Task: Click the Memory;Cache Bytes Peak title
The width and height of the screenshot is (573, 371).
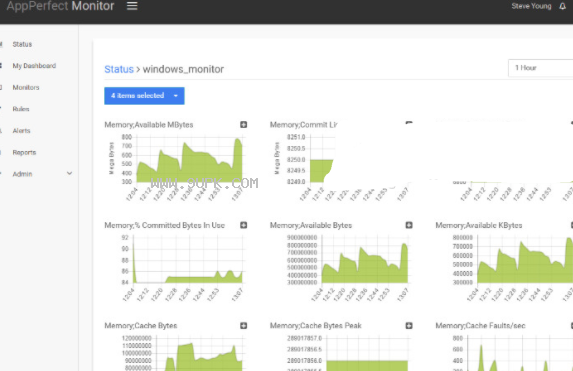Action: (x=316, y=326)
